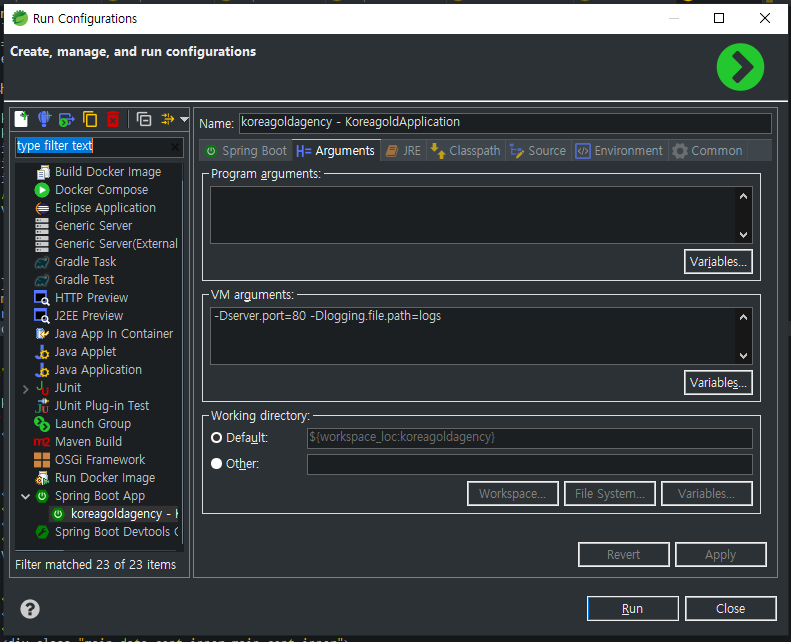The width and height of the screenshot is (791, 642).
Task: Click the File System... button
Action: pos(610,494)
